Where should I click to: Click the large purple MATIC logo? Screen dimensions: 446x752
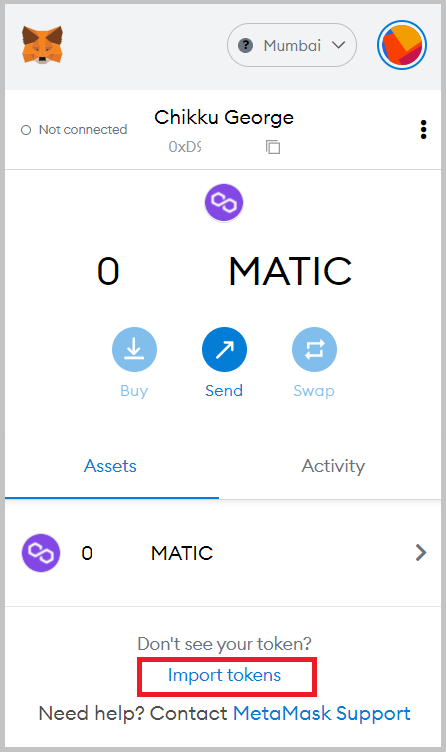[x=224, y=202]
